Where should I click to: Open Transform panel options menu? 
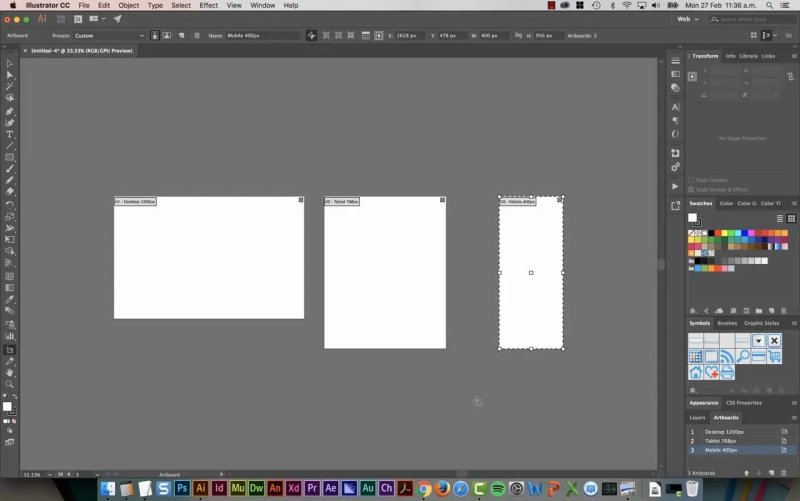tap(794, 56)
